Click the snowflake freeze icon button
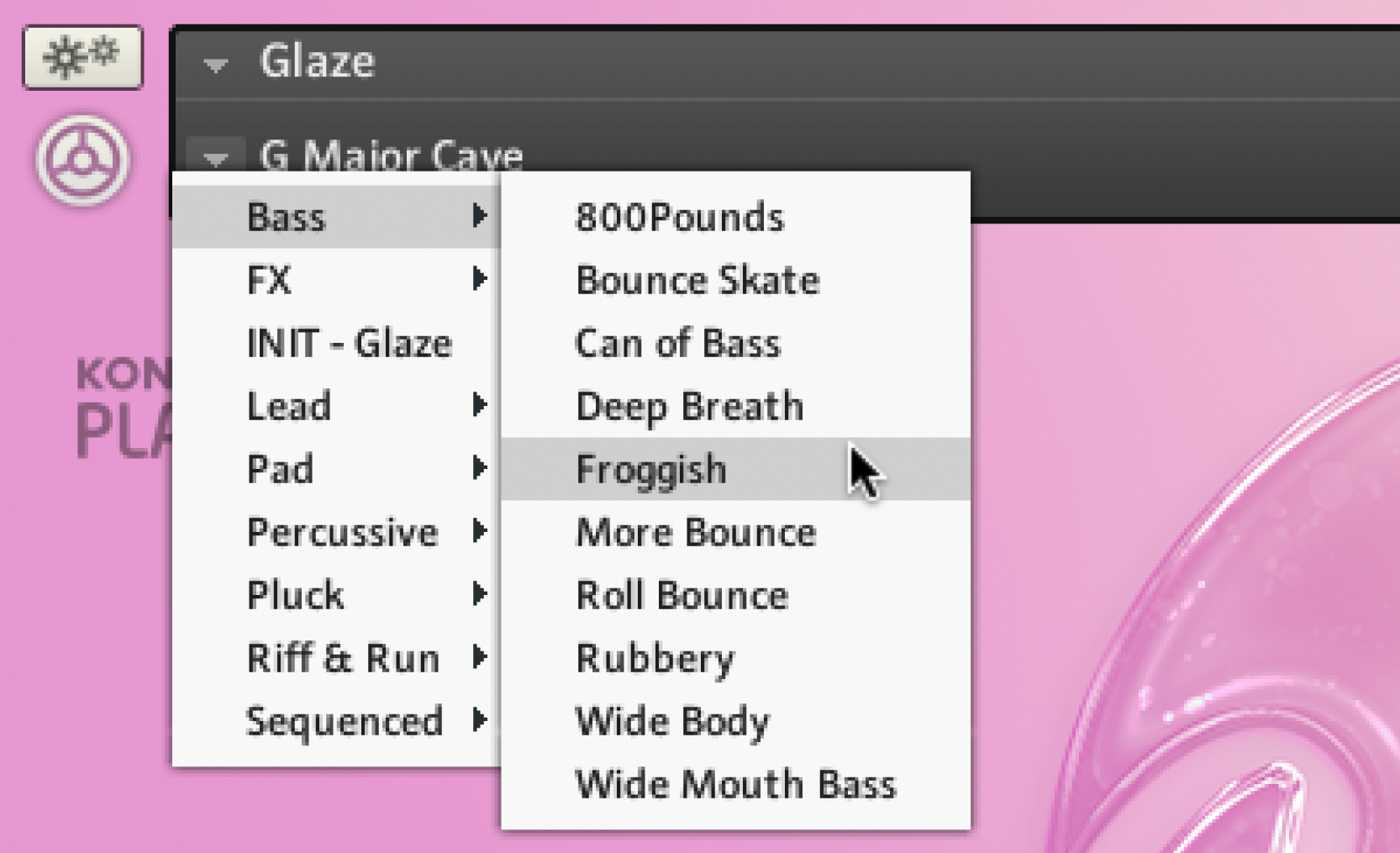 click(82, 57)
